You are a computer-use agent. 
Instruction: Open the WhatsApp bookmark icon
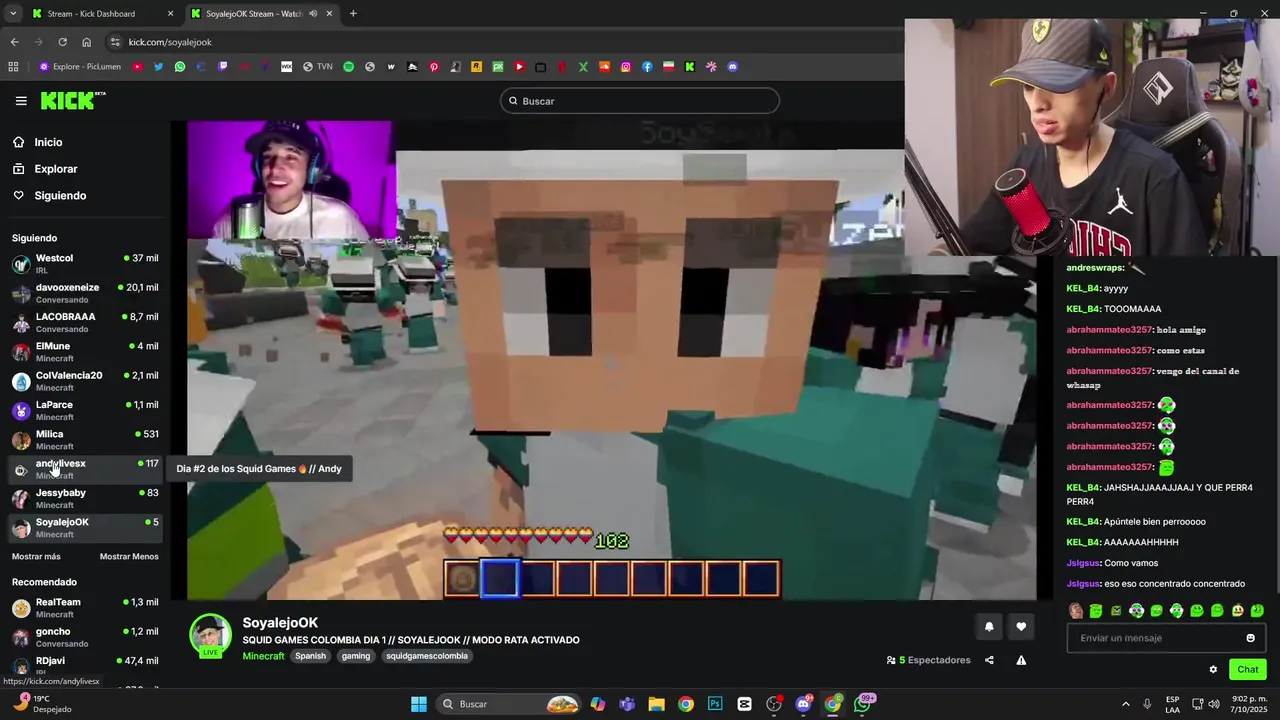[180, 67]
